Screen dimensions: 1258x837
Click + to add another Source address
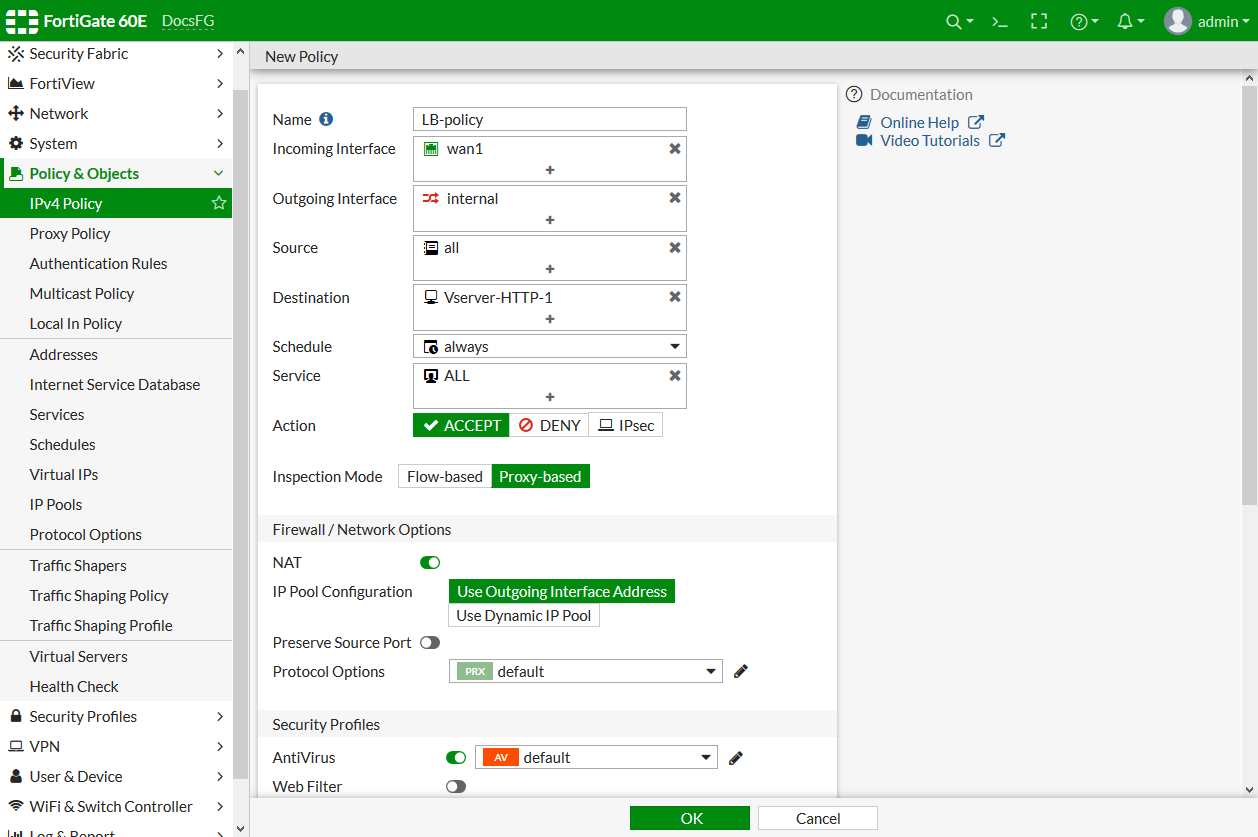[549, 268]
